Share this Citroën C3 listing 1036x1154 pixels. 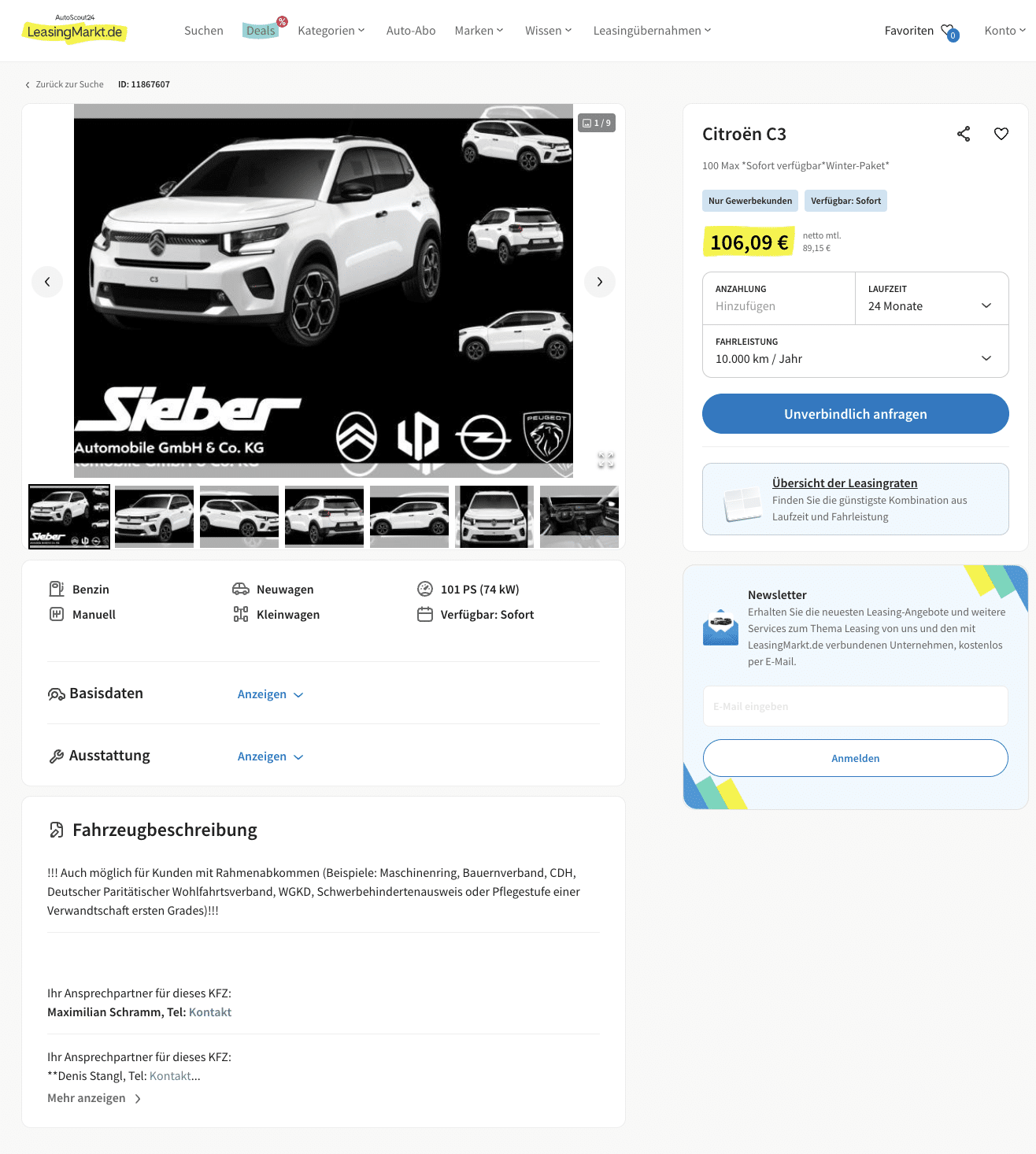click(x=964, y=134)
